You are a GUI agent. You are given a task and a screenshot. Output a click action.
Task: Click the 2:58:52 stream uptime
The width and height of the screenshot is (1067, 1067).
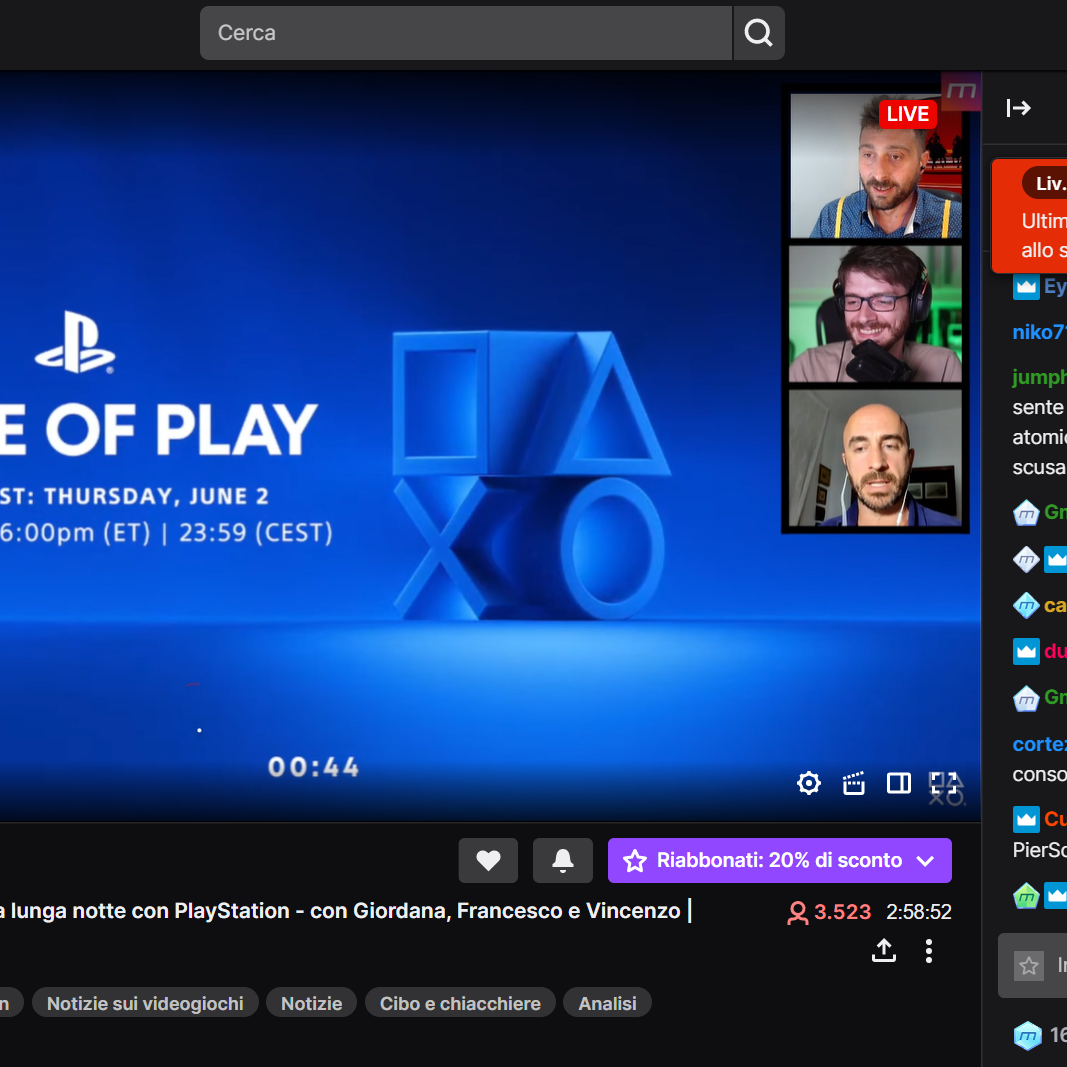click(x=919, y=912)
